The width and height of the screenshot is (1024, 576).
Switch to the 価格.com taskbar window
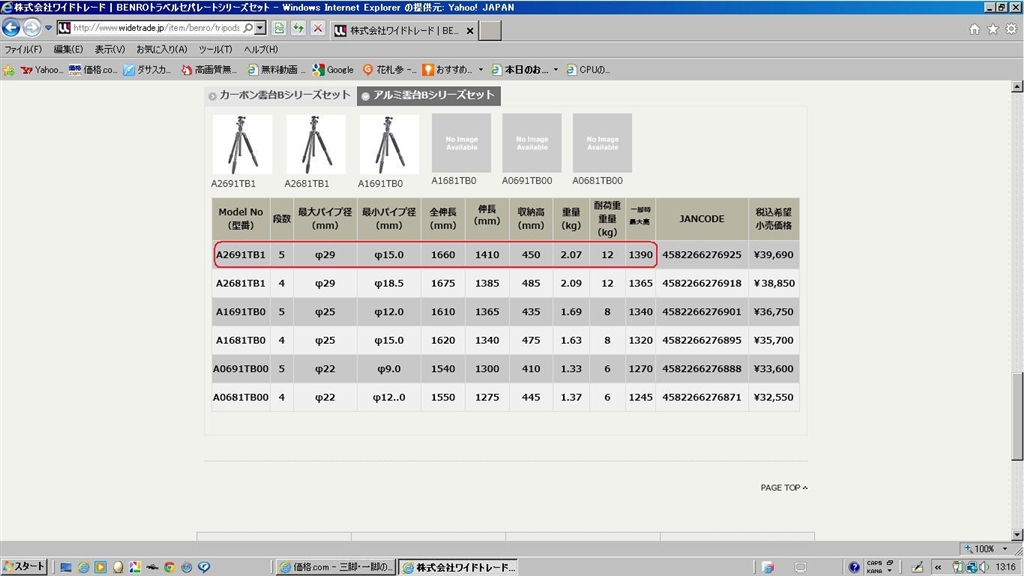(x=338, y=567)
